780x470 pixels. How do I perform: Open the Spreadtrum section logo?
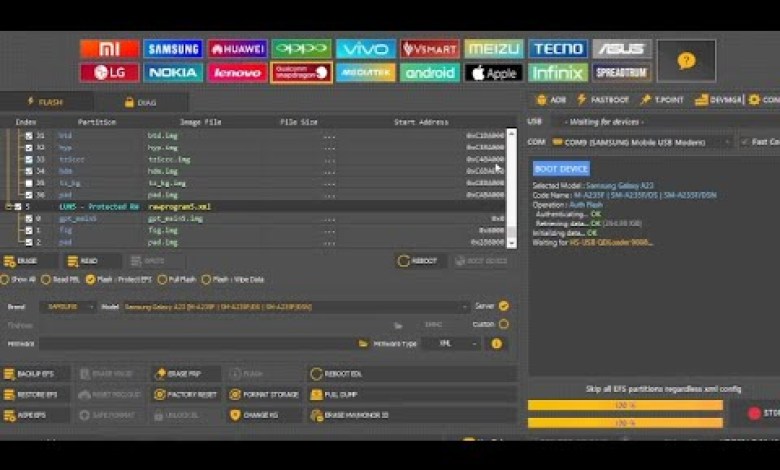622,73
